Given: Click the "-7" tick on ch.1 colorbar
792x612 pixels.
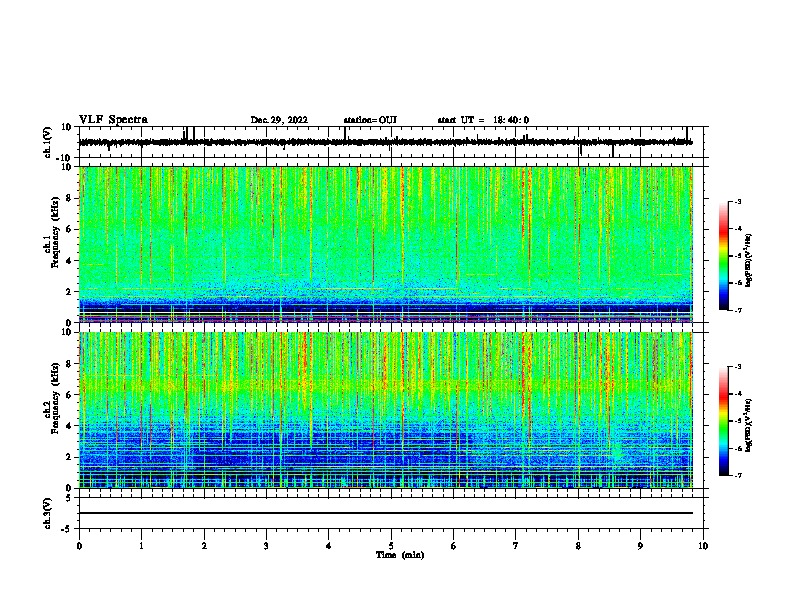Looking at the screenshot, I should pyautogui.click(x=737, y=310).
